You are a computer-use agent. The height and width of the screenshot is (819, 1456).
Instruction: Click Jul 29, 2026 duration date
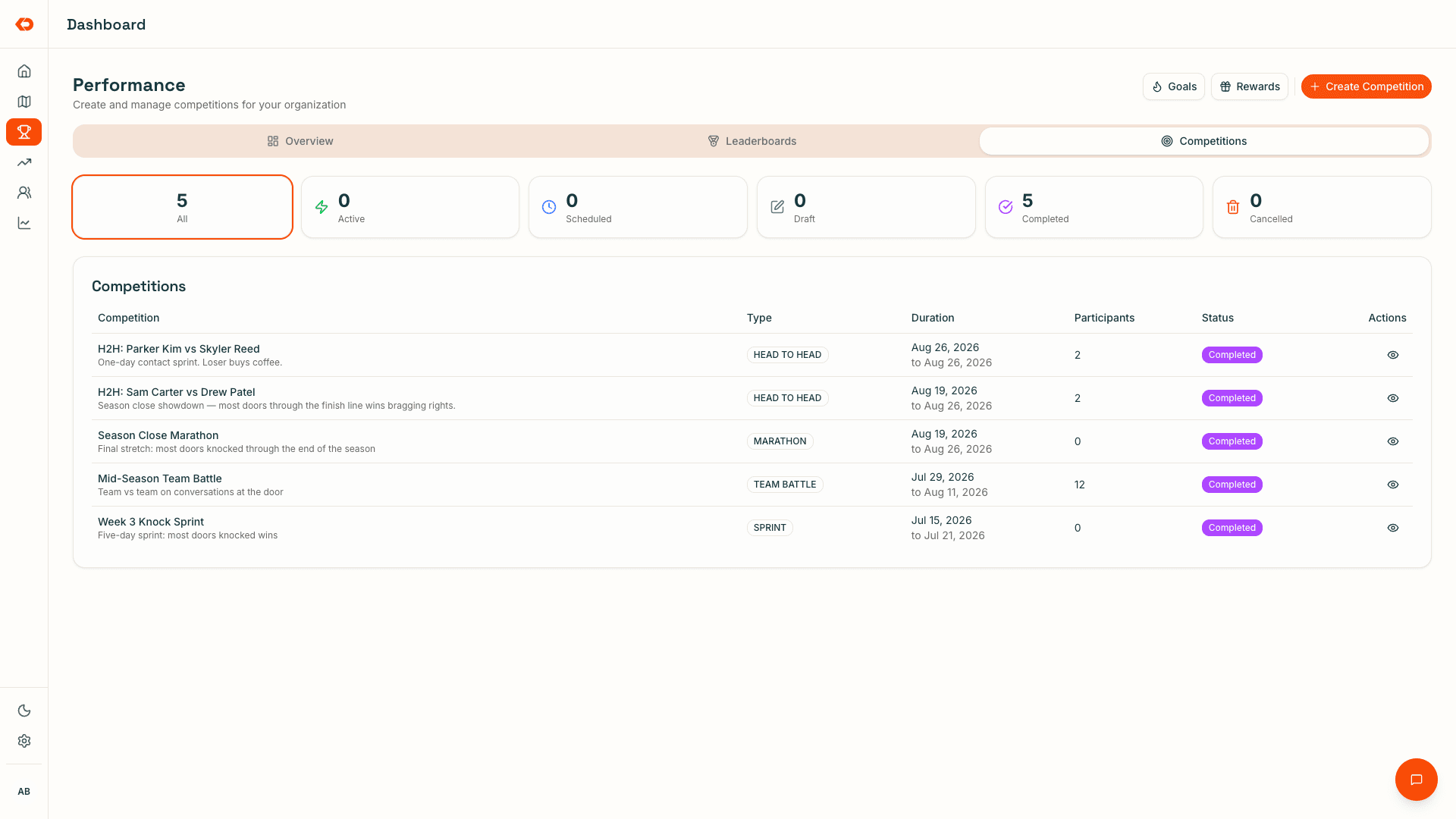pyautogui.click(x=943, y=477)
